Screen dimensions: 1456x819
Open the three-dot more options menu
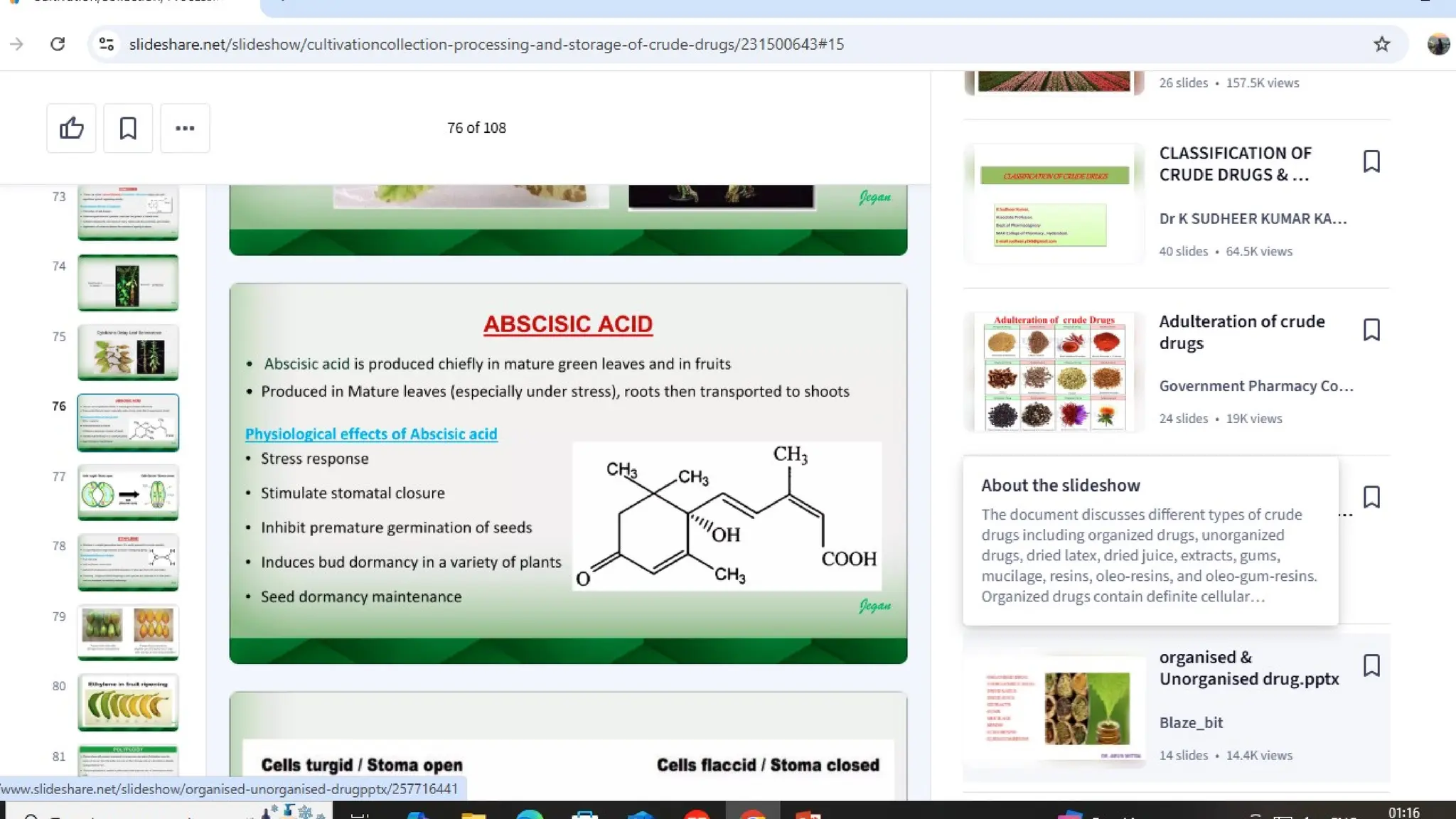[185, 128]
